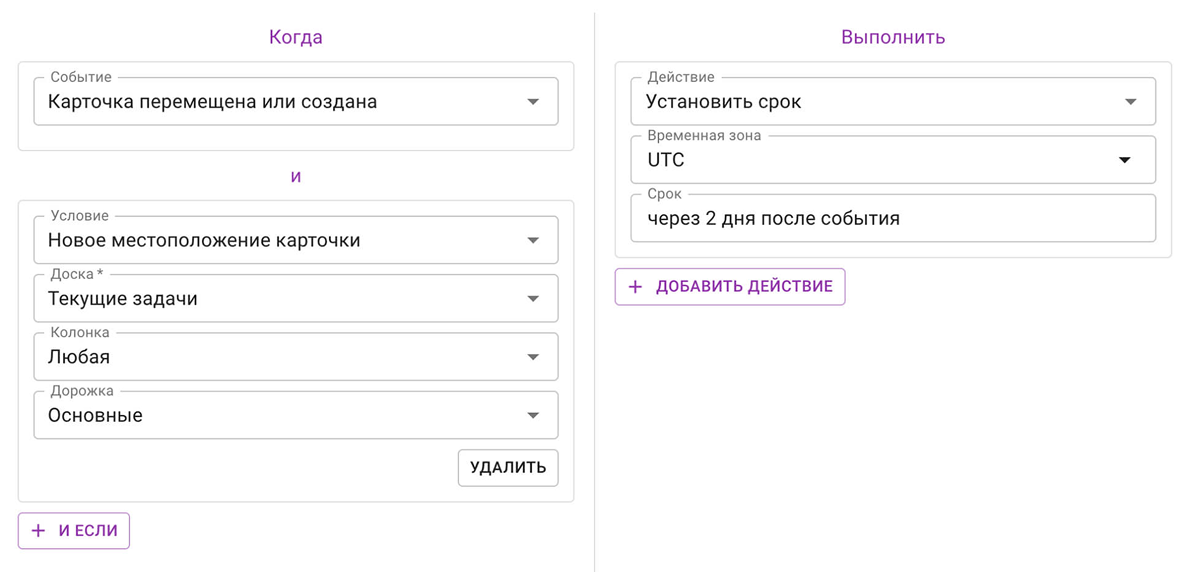
Task: Click the arrow icon of Доска field
Action: tap(533, 299)
